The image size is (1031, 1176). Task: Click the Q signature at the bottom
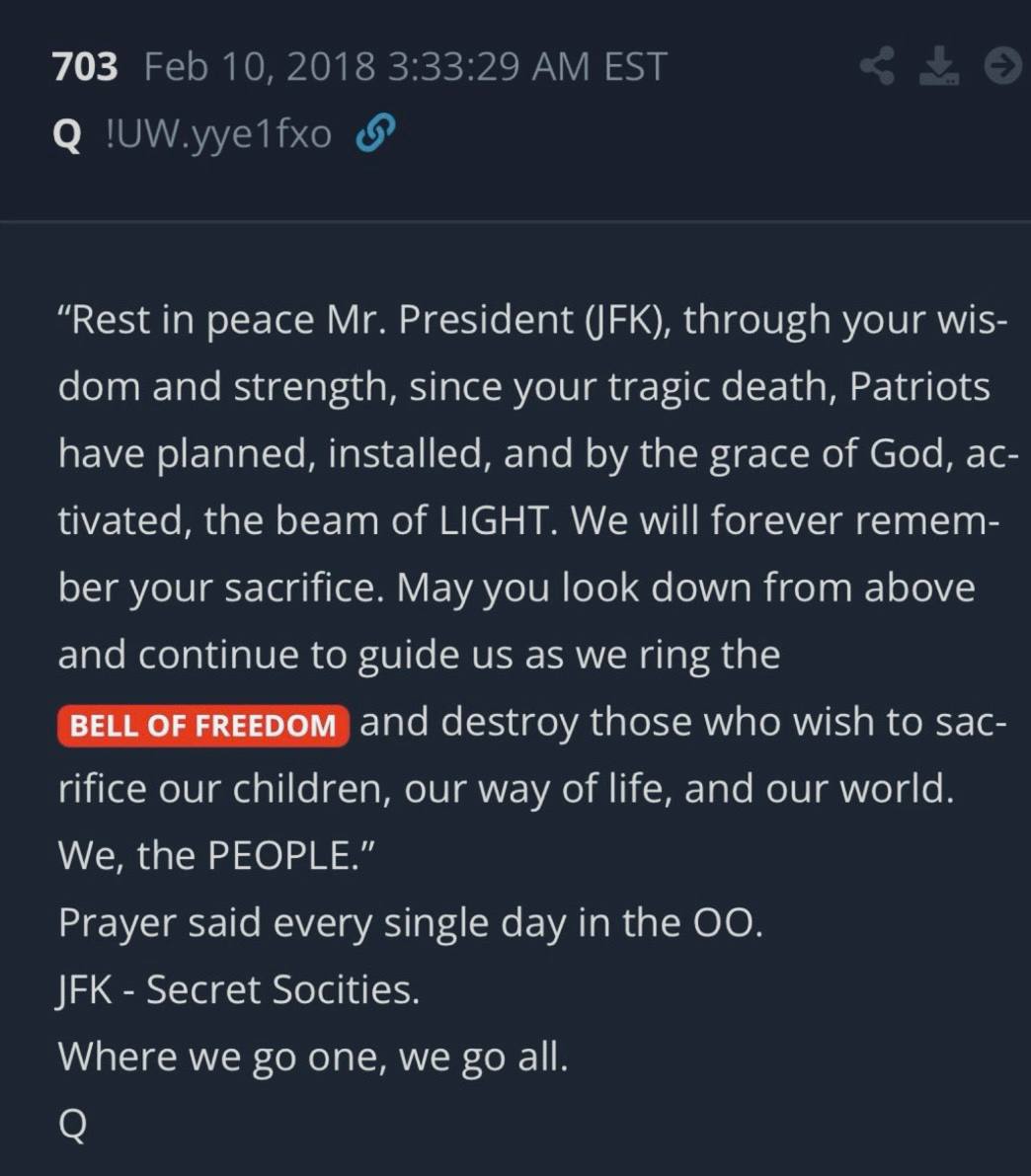pyautogui.click(x=72, y=1124)
